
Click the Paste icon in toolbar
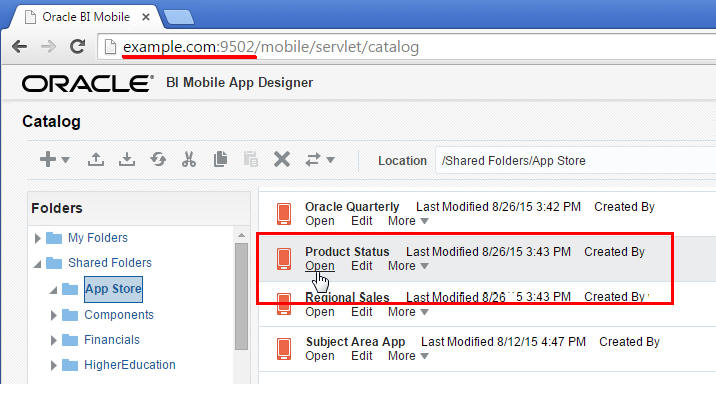[x=251, y=159]
